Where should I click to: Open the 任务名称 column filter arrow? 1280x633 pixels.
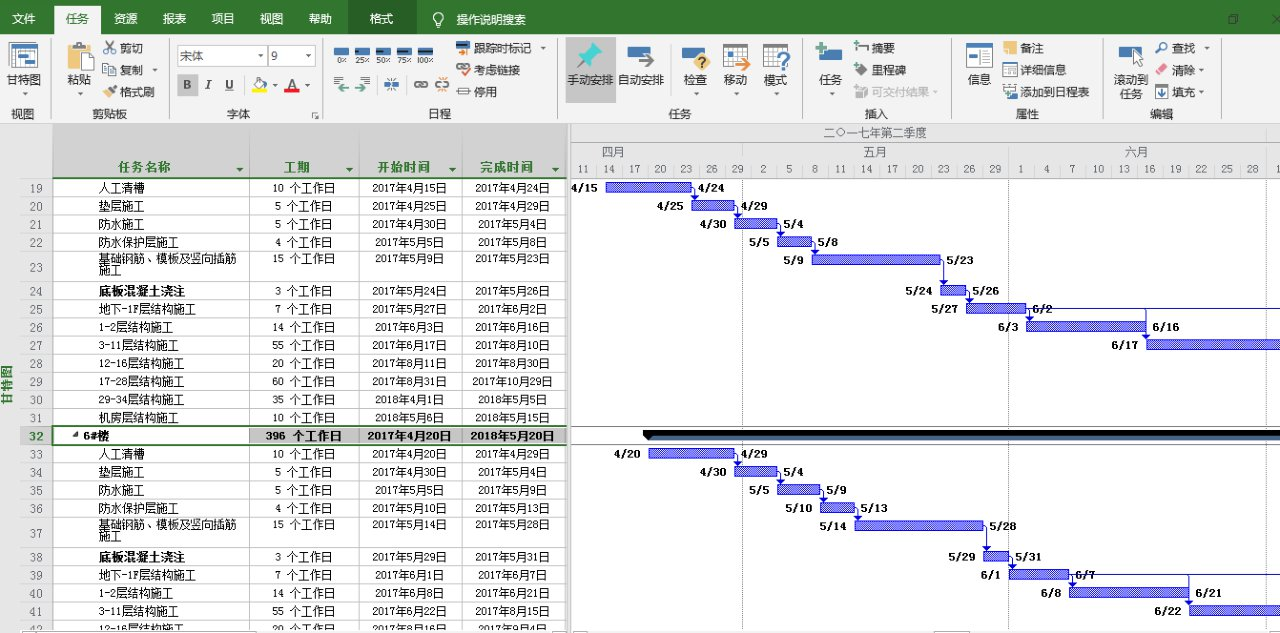click(240, 168)
